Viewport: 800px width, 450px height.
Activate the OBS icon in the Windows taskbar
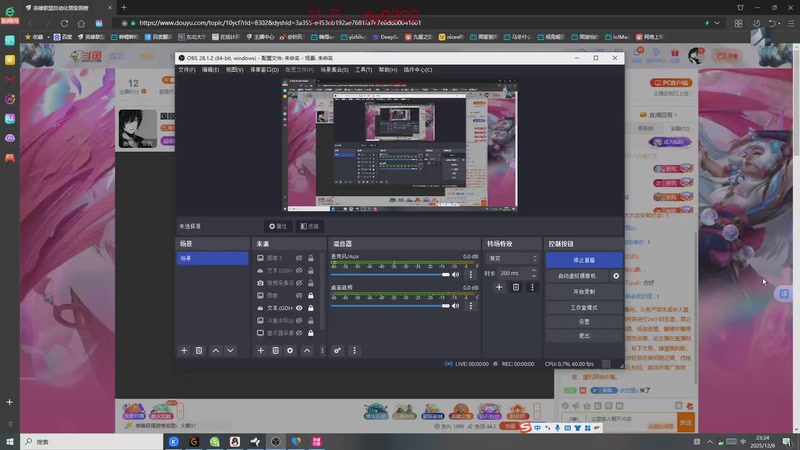click(276, 442)
